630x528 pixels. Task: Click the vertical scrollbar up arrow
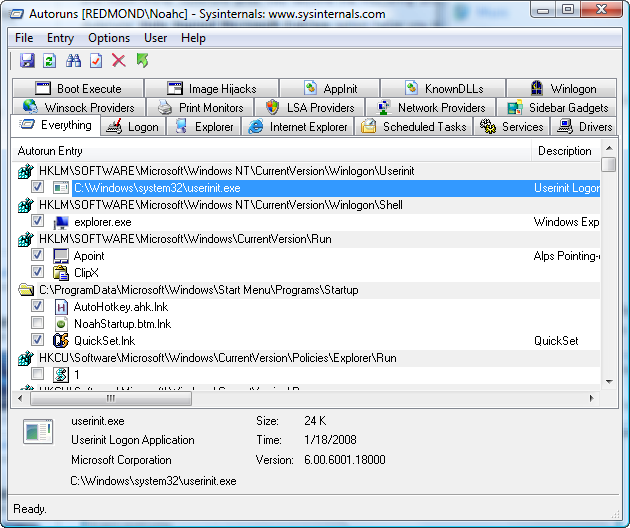(x=609, y=148)
